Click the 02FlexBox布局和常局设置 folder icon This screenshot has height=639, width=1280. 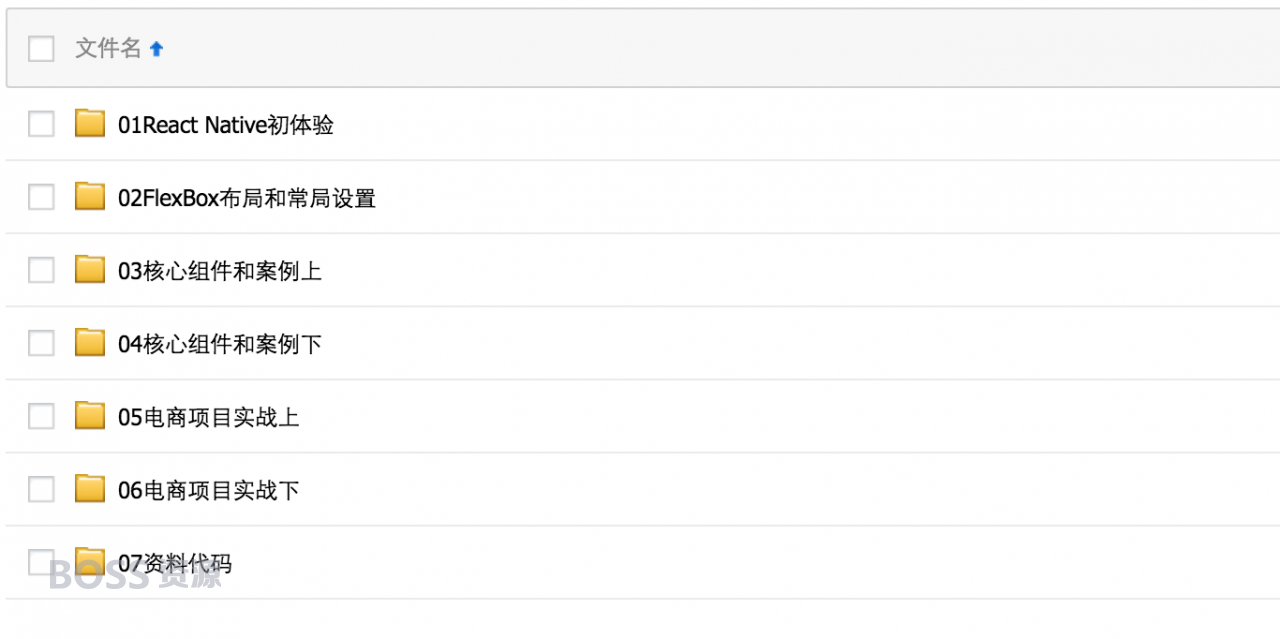90,197
